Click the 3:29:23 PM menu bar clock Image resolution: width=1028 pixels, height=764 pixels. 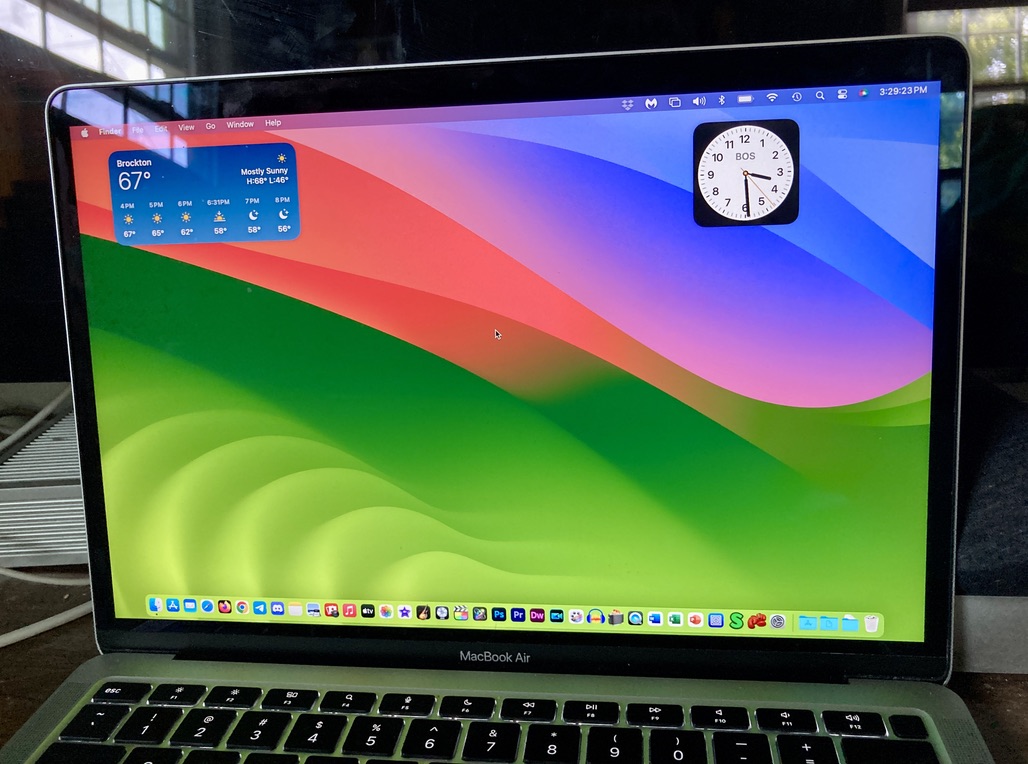tap(903, 90)
